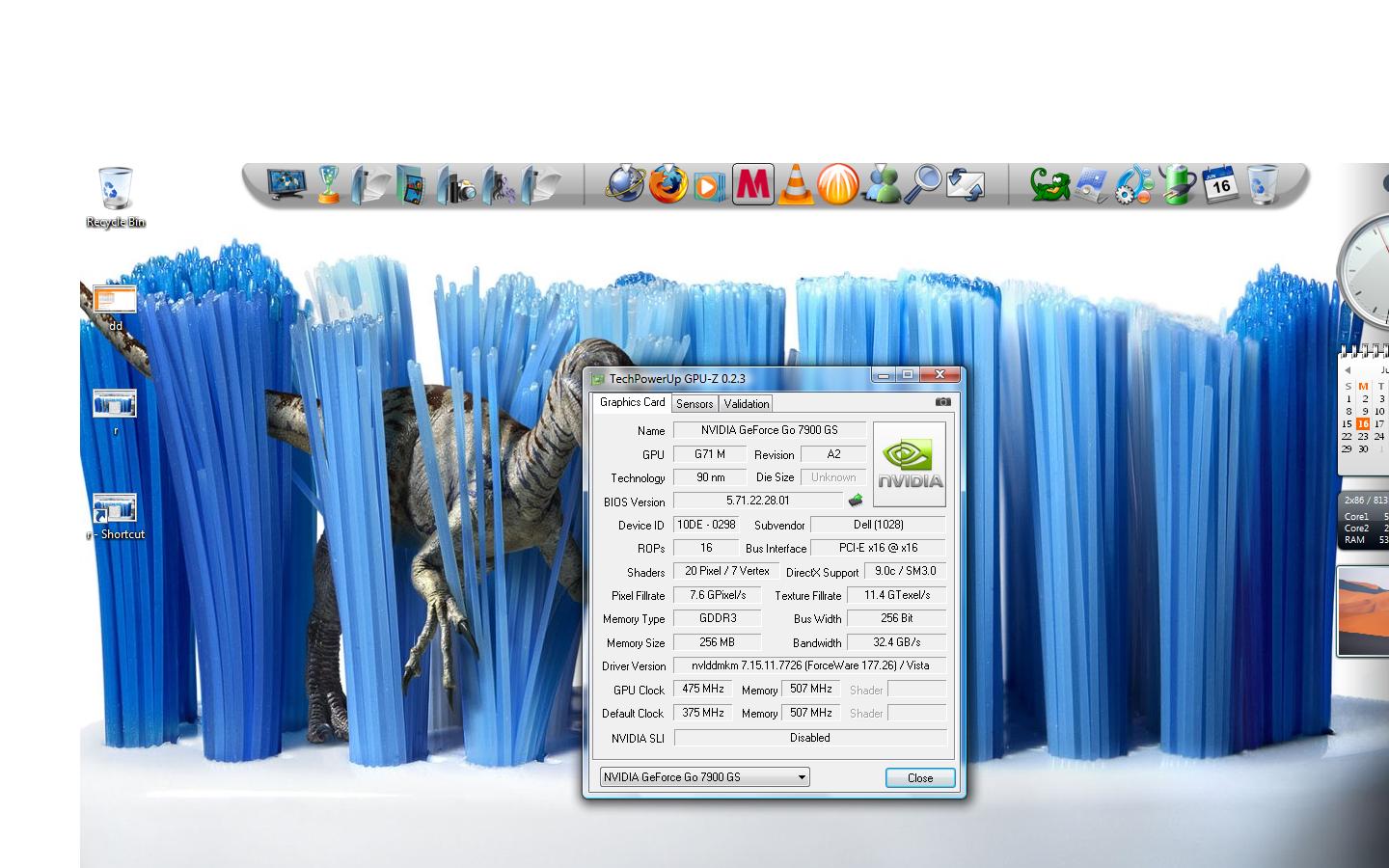Launch the globe network browser icon in the dock
The width and height of the screenshot is (1389, 868).
625,183
